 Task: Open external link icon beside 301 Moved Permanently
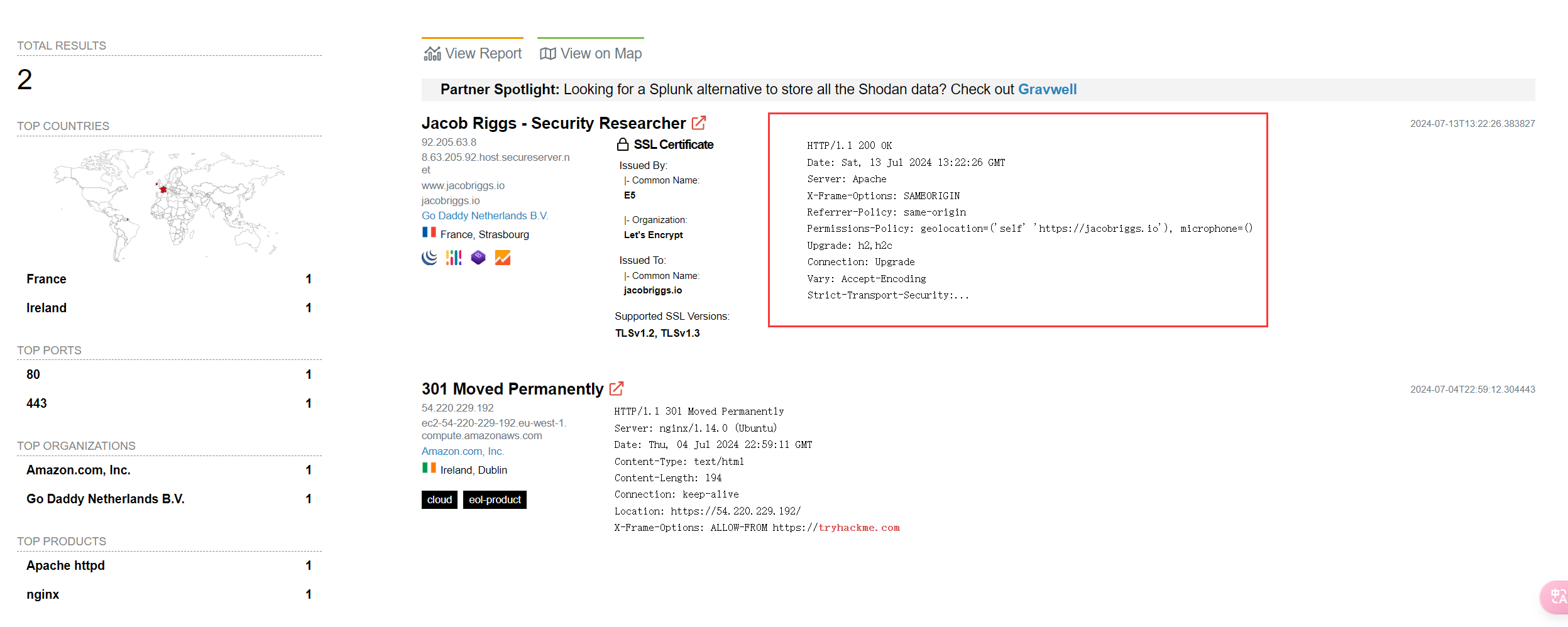(x=617, y=388)
